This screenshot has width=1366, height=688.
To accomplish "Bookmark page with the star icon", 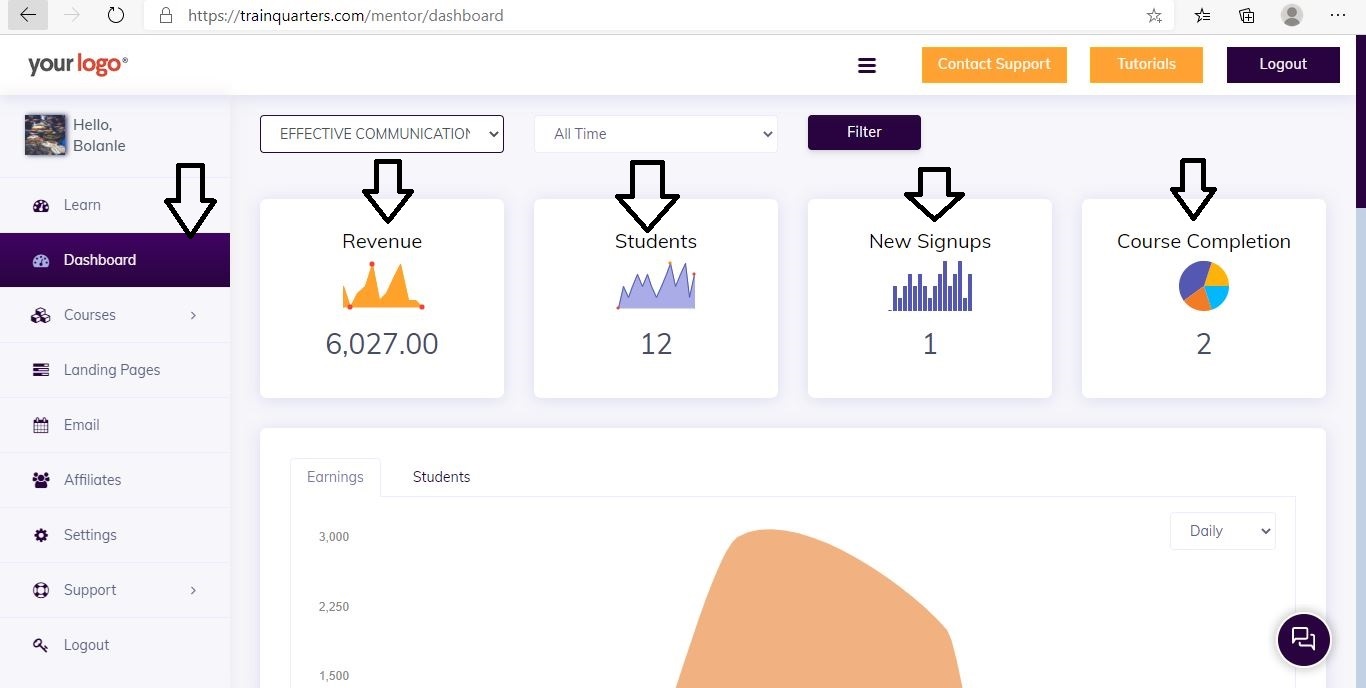I will coord(1154,16).
